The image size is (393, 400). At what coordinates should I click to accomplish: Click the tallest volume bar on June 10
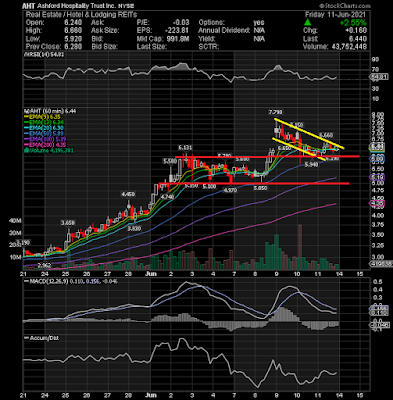point(300,247)
